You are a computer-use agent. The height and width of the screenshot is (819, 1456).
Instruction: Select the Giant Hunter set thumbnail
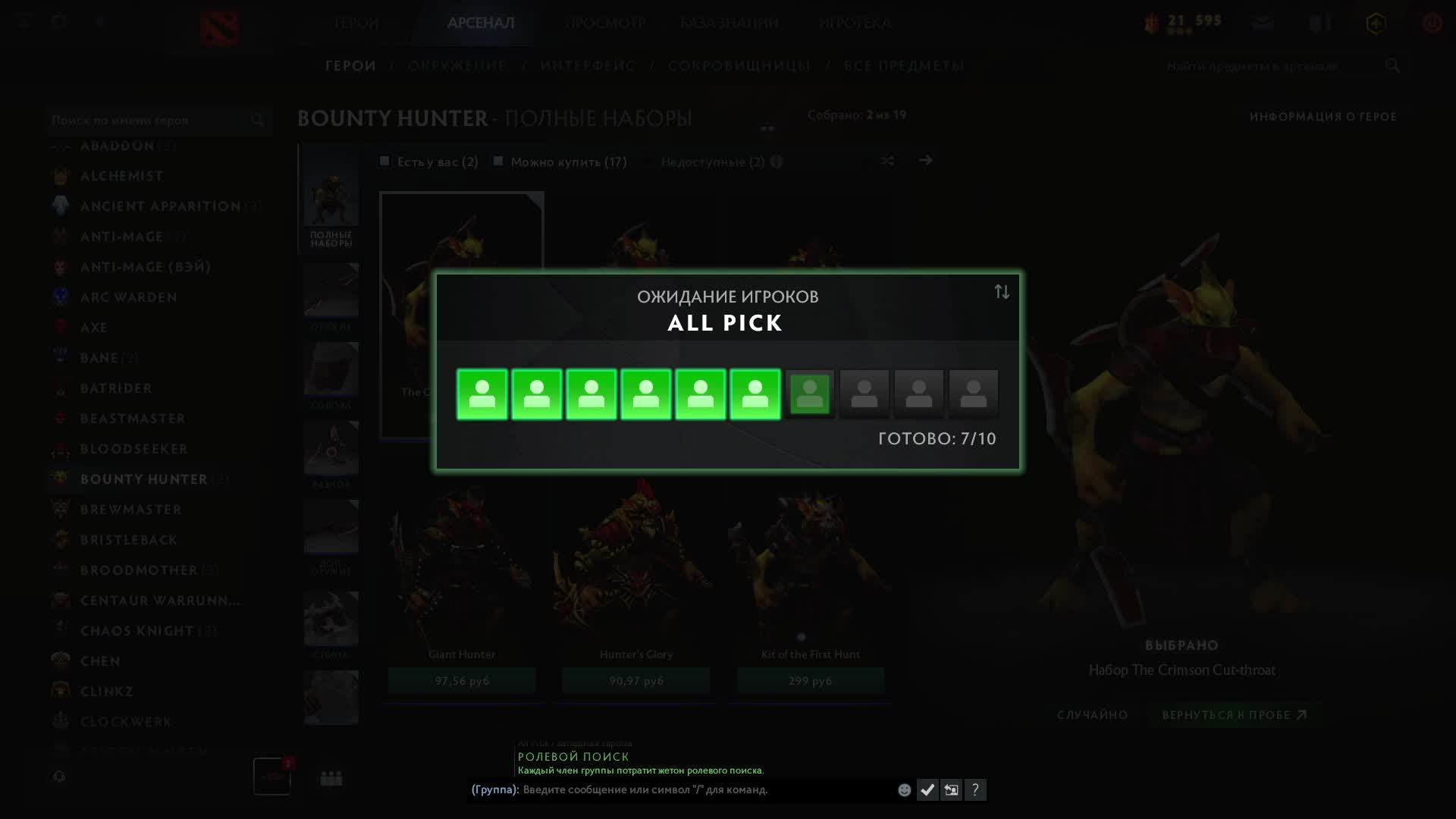tap(462, 569)
